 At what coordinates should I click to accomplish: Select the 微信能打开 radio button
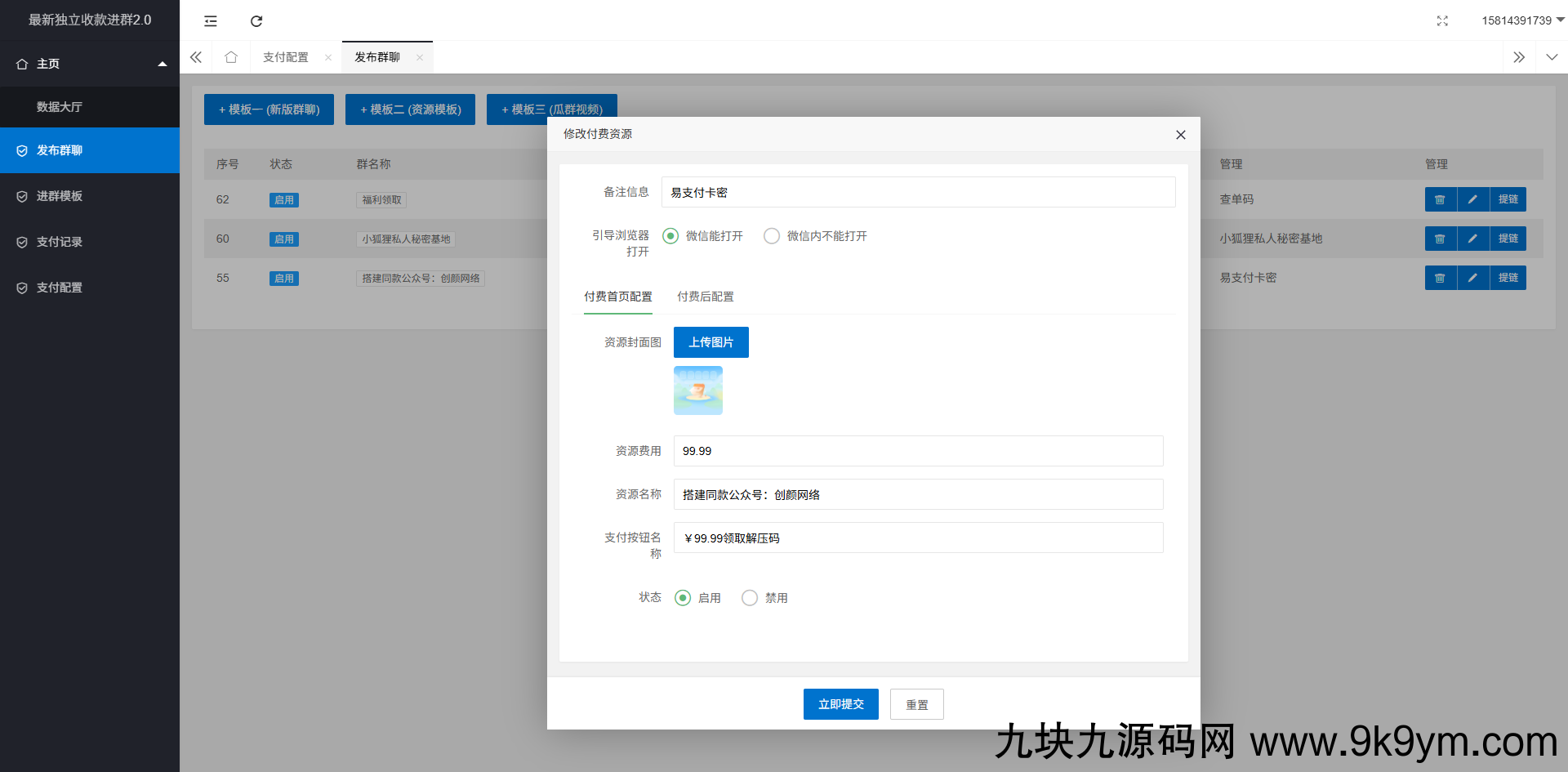[x=670, y=236]
